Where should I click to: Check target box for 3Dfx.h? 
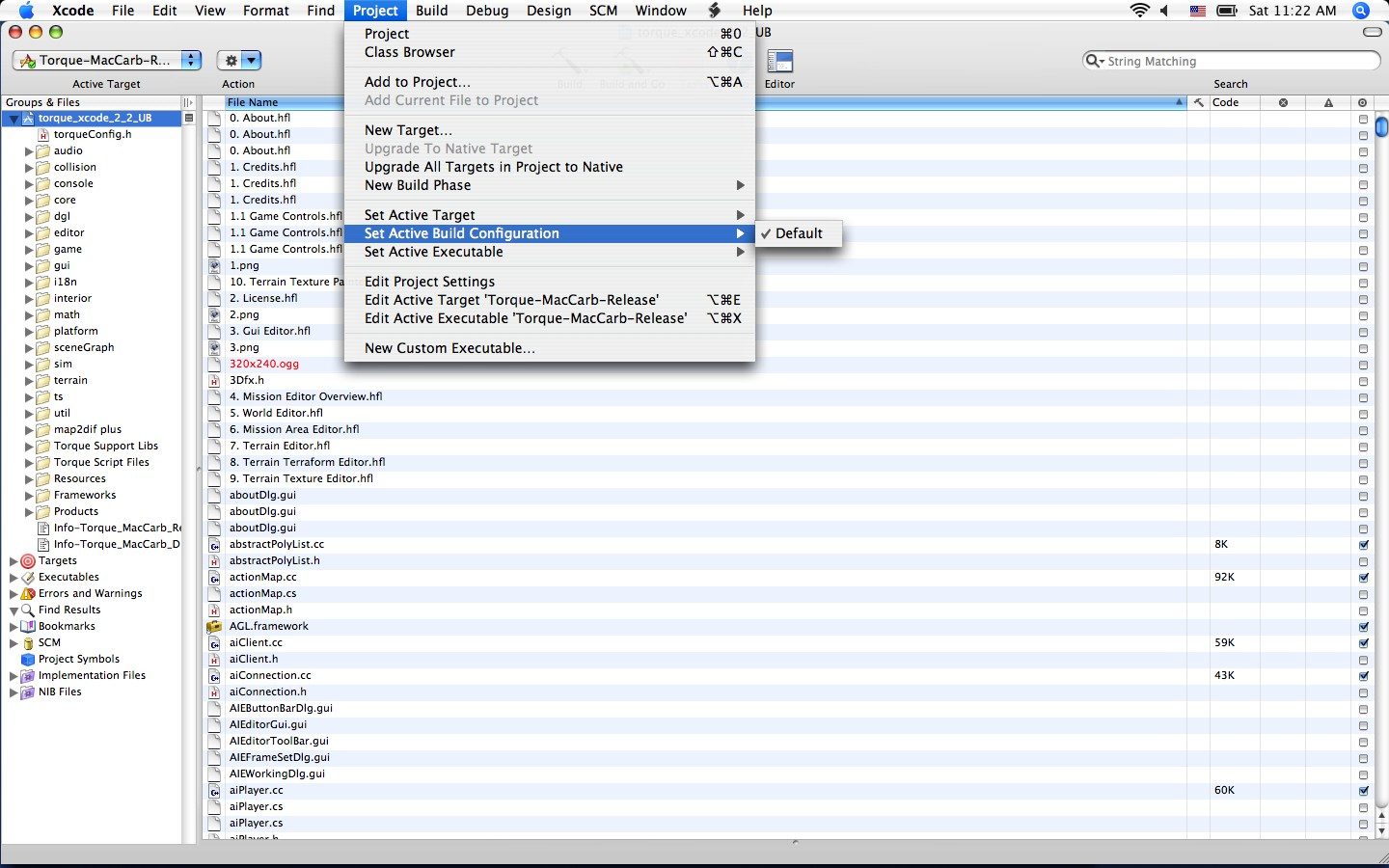click(x=1363, y=381)
